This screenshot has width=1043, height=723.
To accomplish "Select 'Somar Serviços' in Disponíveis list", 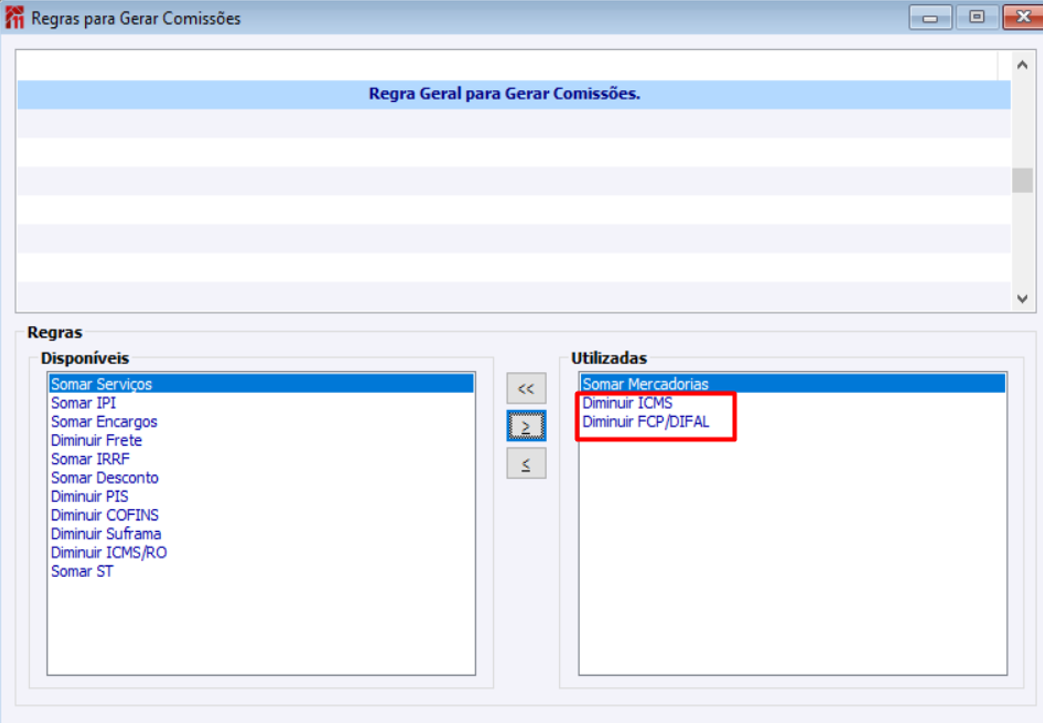I will [x=261, y=384].
